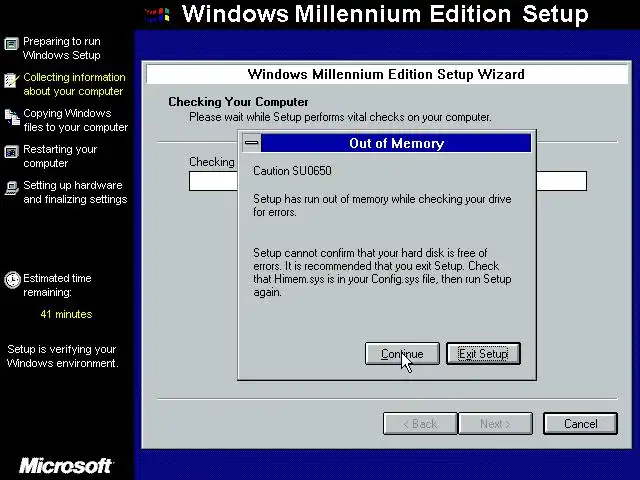Click the greyed-out Next button

coord(496,424)
